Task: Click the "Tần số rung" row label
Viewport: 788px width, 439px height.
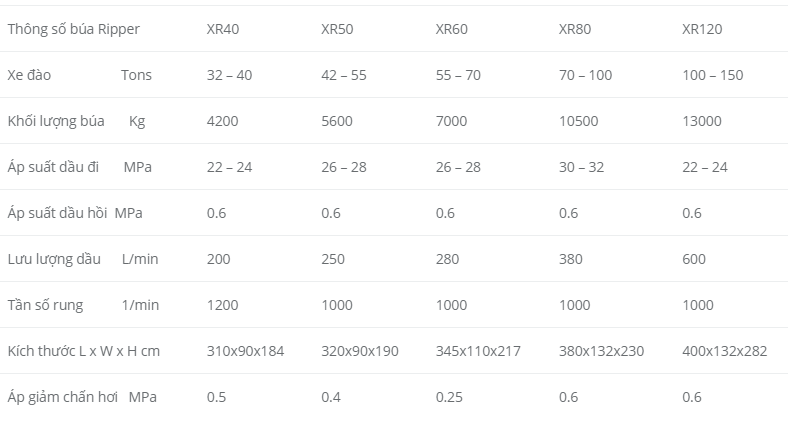Action: (x=45, y=305)
